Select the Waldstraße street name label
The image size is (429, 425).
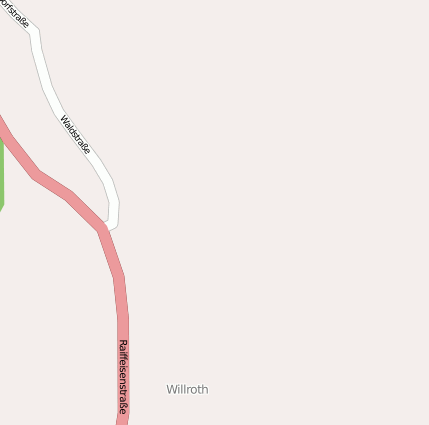point(75,135)
